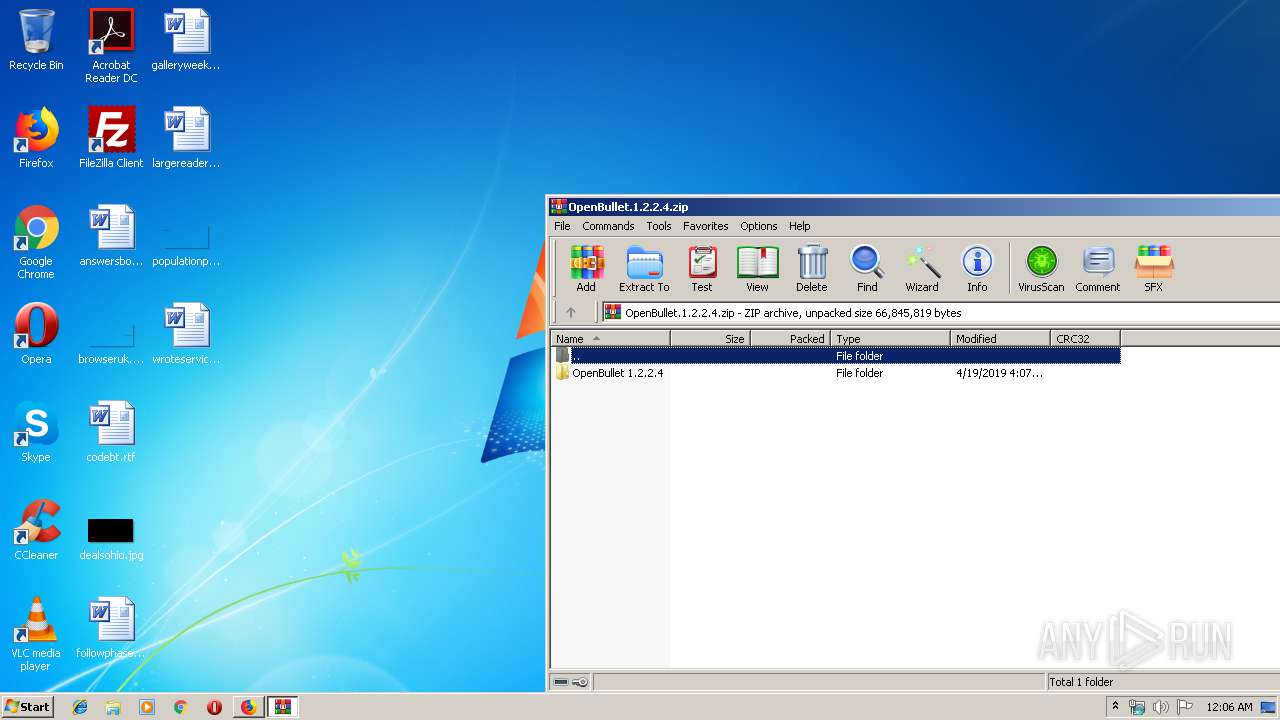1280x720 pixels.
Task: Select the browseruk desktop file
Action: point(111,343)
